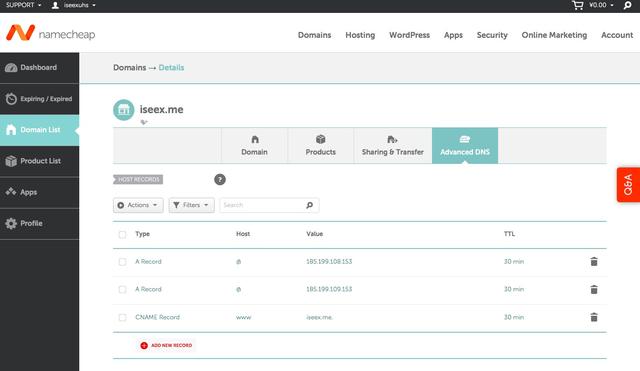The height and width of the screenshot is (371, 640).
Task: Click the Host column header
Action: coord(243,234)
